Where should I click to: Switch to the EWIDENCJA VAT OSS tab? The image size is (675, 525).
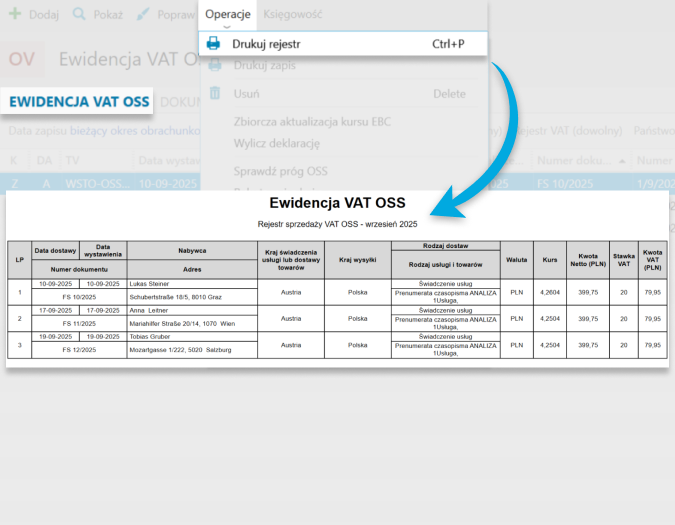(79, 101)
